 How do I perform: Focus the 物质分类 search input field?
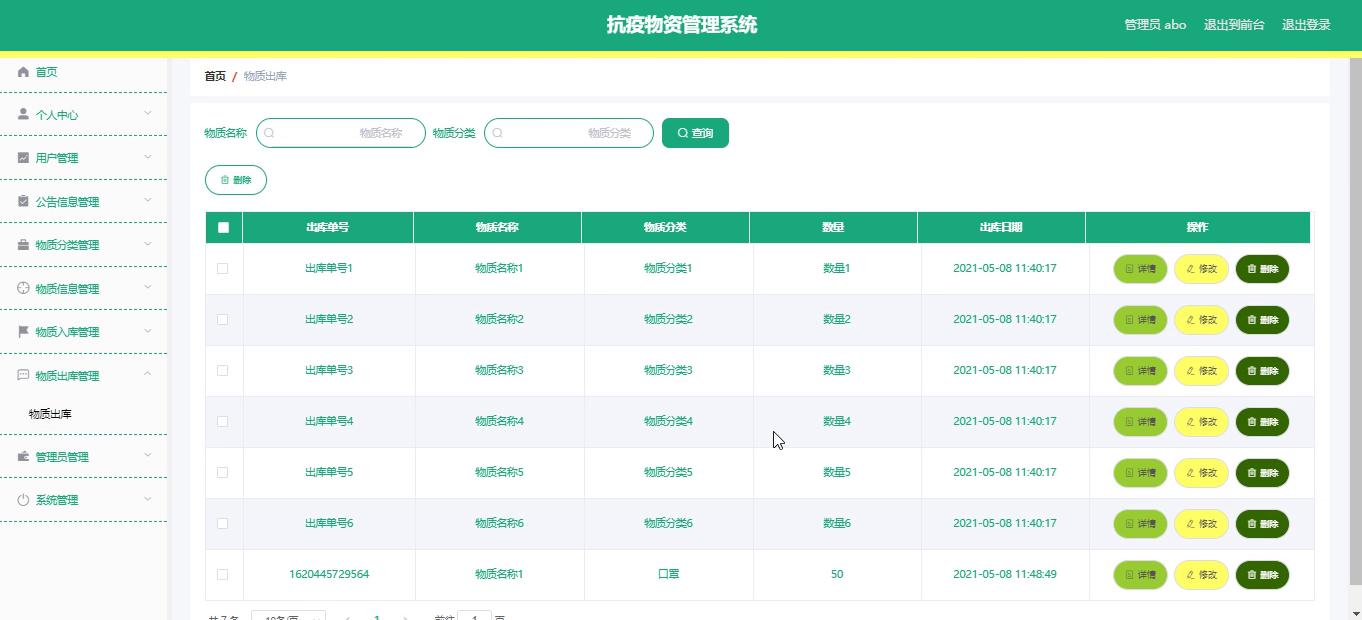coord(568,133)
